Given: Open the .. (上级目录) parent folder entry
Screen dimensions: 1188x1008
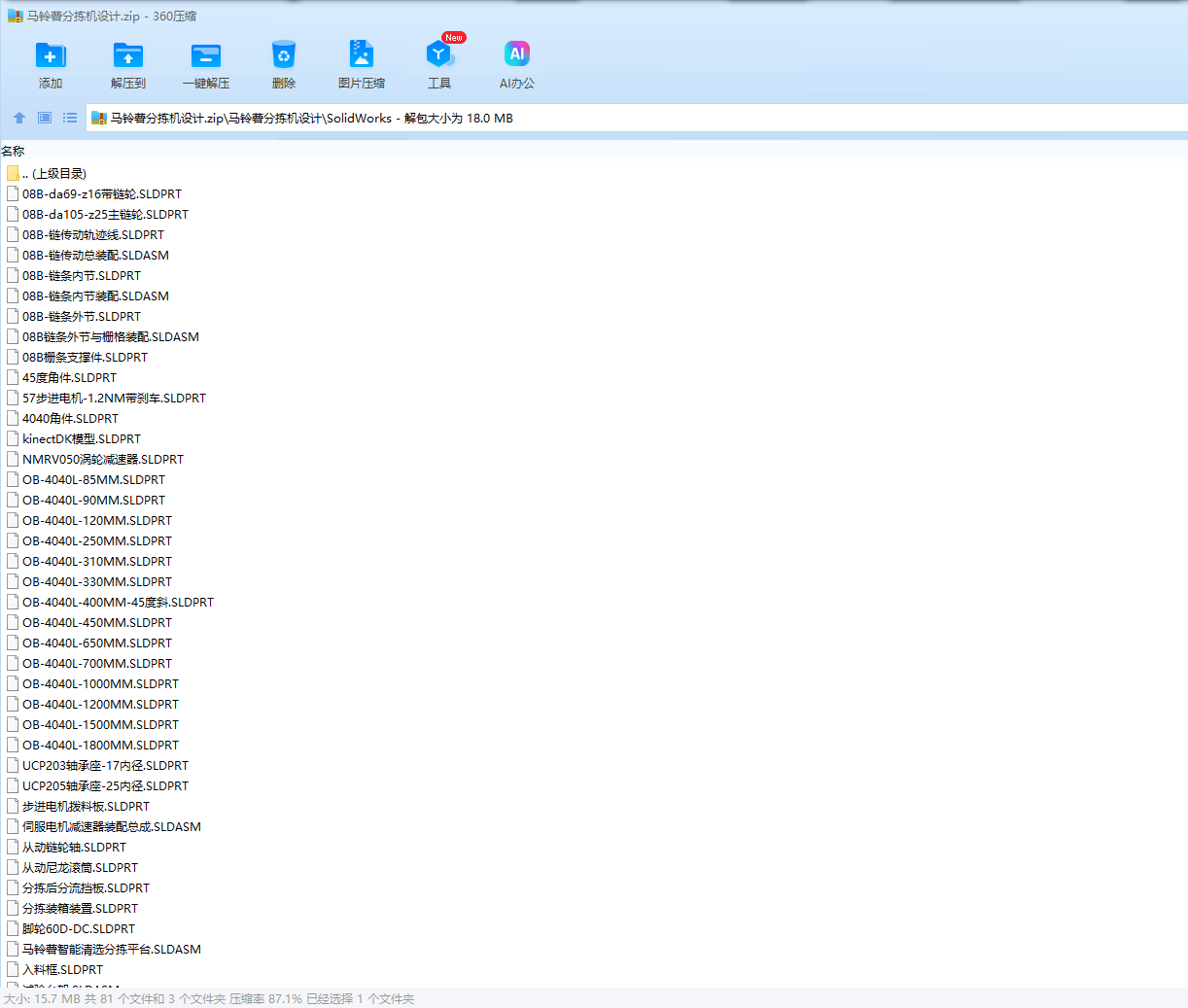Looking at the screenshot, I should tap(54, 174).
